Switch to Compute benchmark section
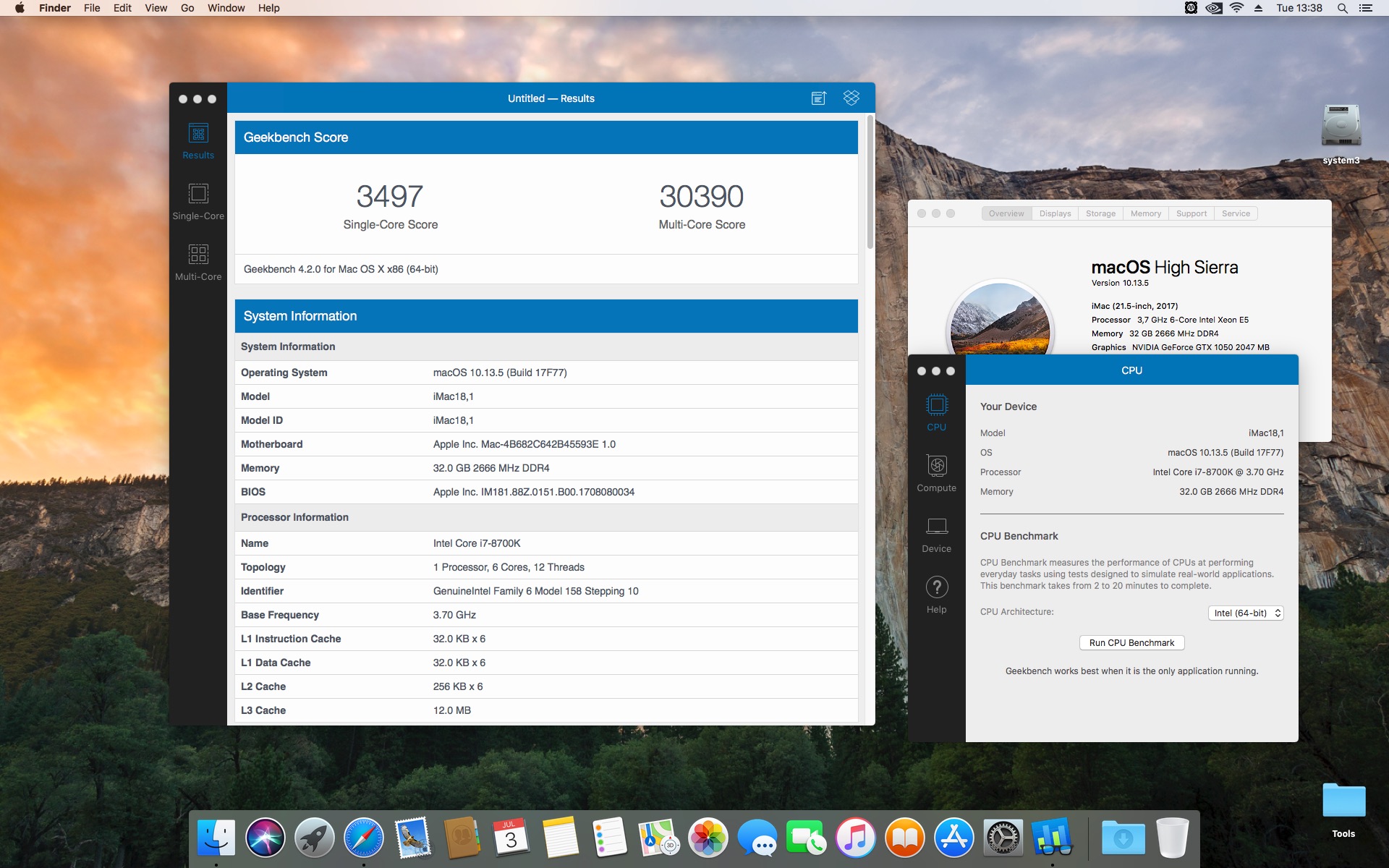The height and width of the screenshot is (868, 1389). click(936, 474)
